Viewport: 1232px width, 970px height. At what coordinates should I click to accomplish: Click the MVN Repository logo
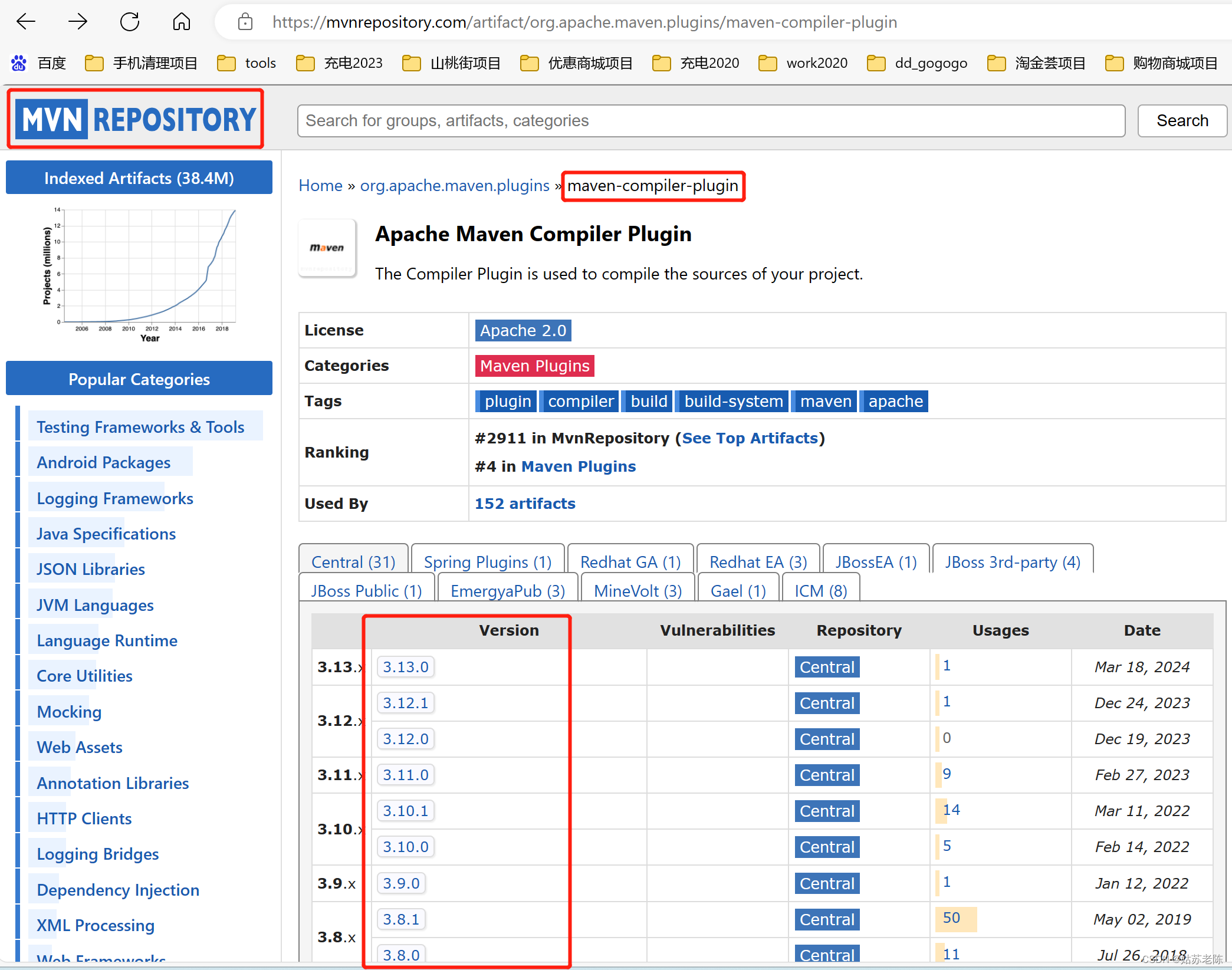(136, 119)
